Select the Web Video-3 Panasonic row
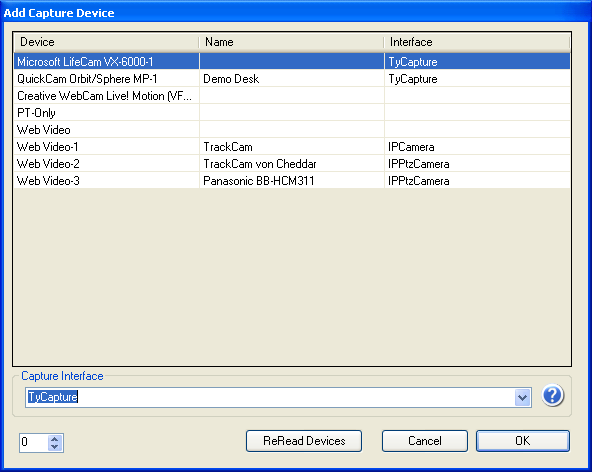The height and width of the screenshot is (472, 592). pos(292,180)
